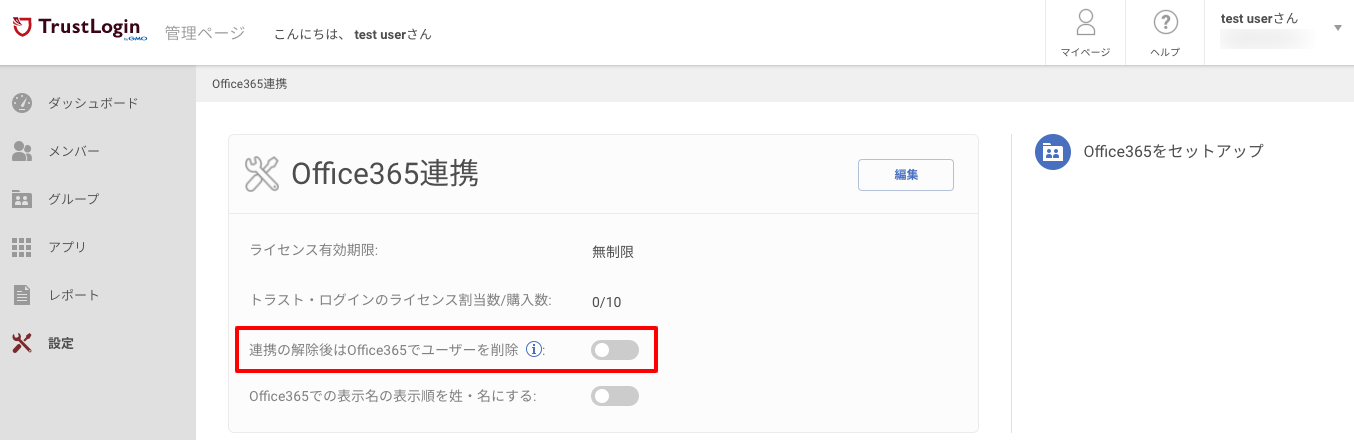Open the ヘルプ question mark icon
1354x440 pixels.
[x=1165, y=22]
